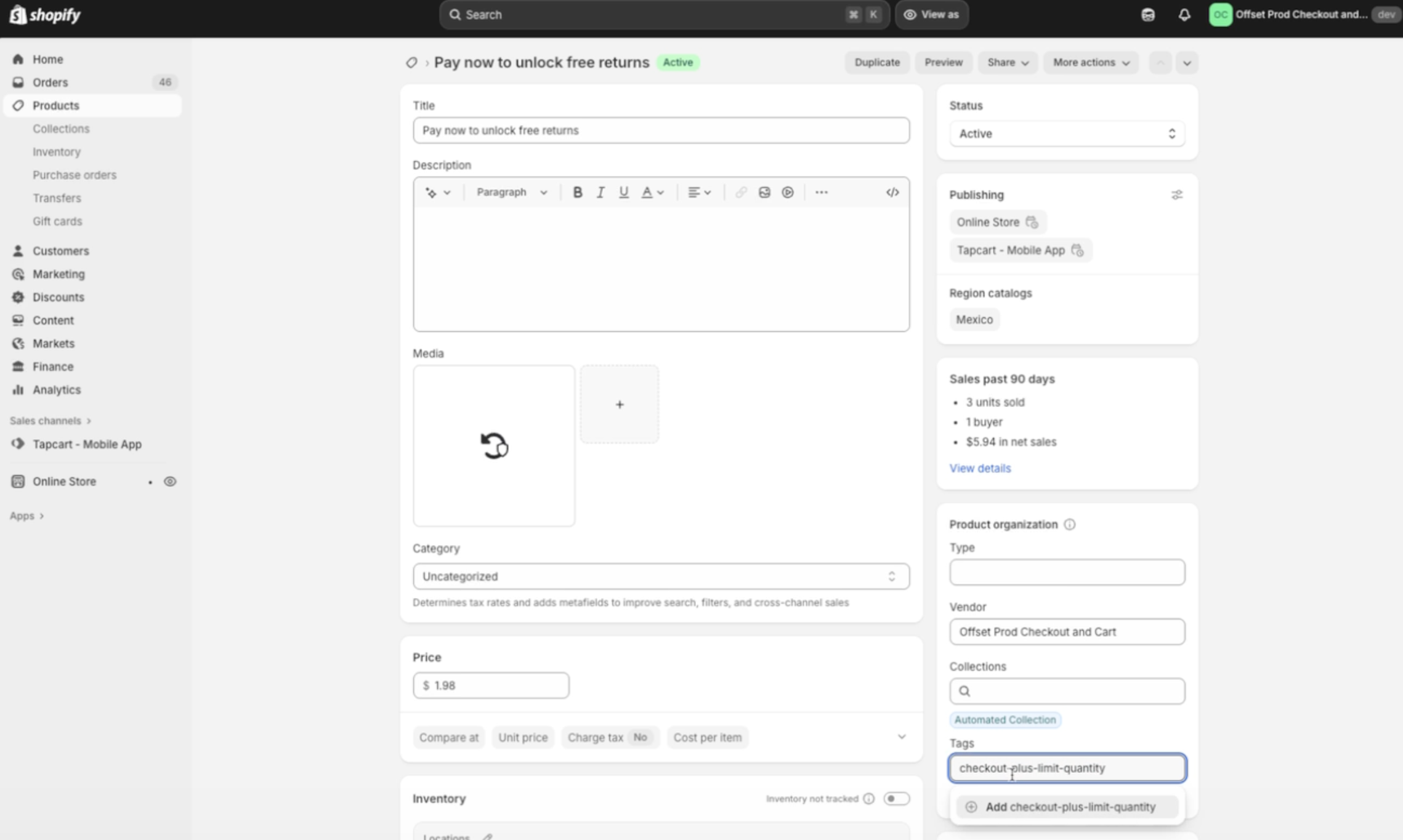Click the Bold formatting icon
Screen dimensions: 1403x840
[577, 192]
